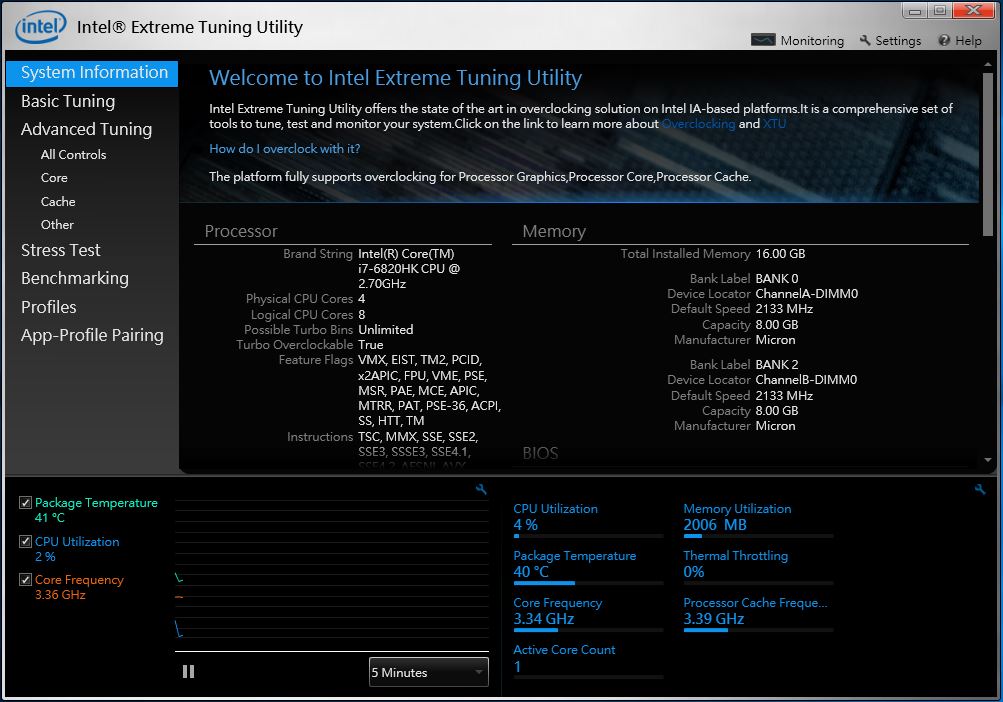Click Turbo Overclockable True value

pyautogui.click(x=370, y=345)
